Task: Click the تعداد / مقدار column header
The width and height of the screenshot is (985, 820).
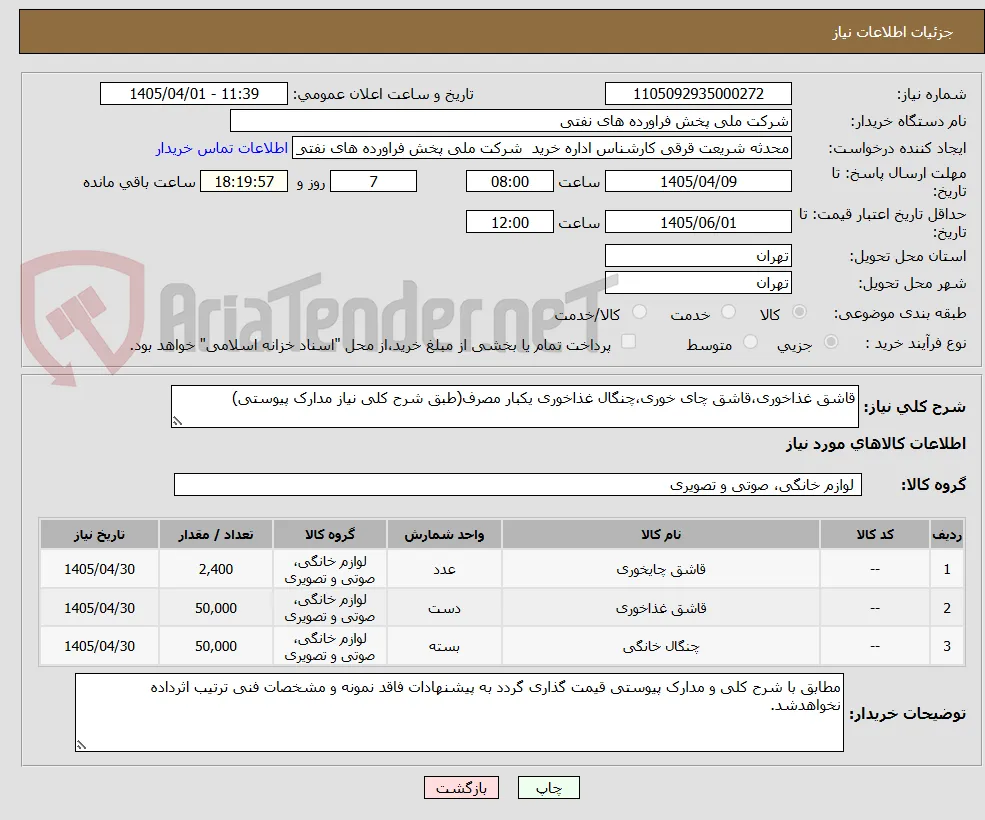Action: (215, 534)
